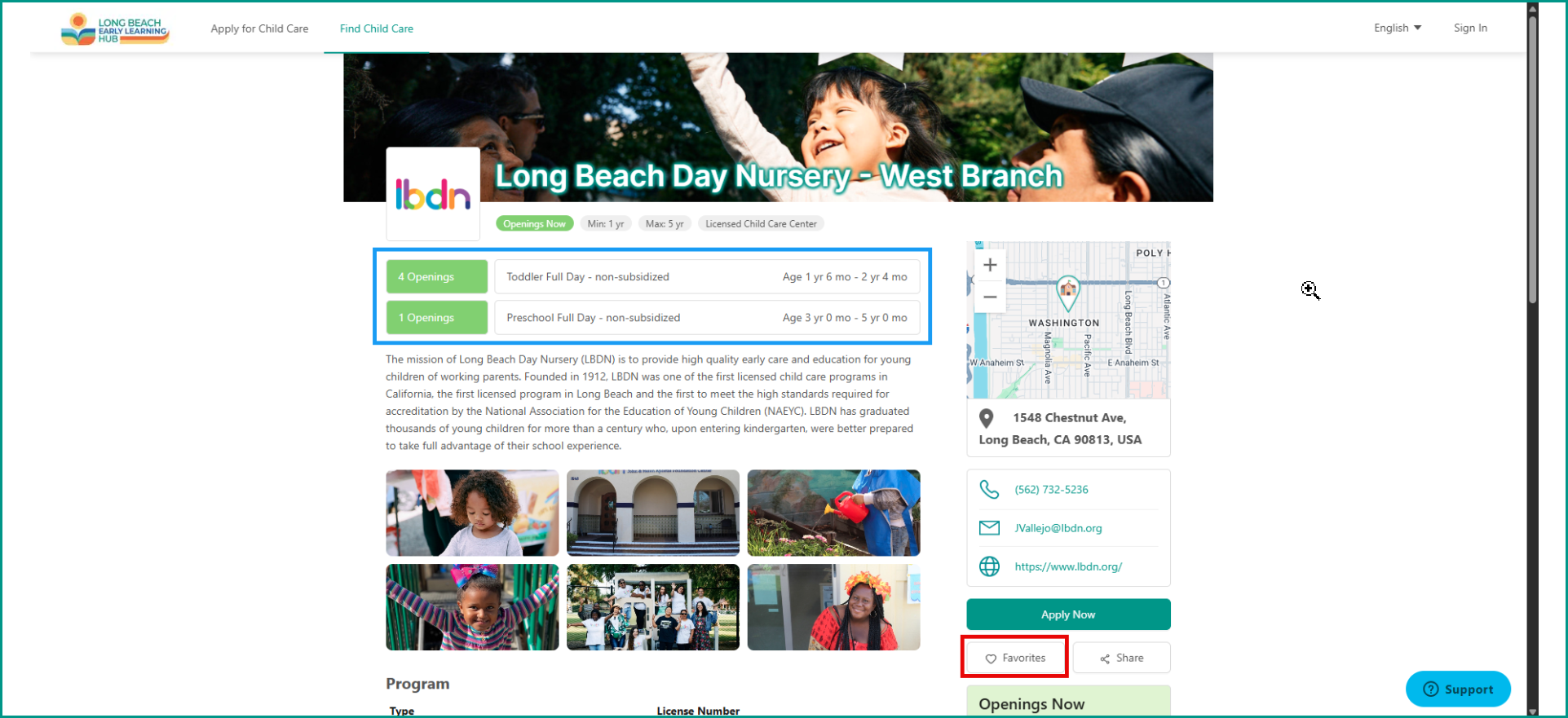Viewport: 1568px width, 718px height.
Task: Open the Apply for Child Care tab
Action: (259, 29)
